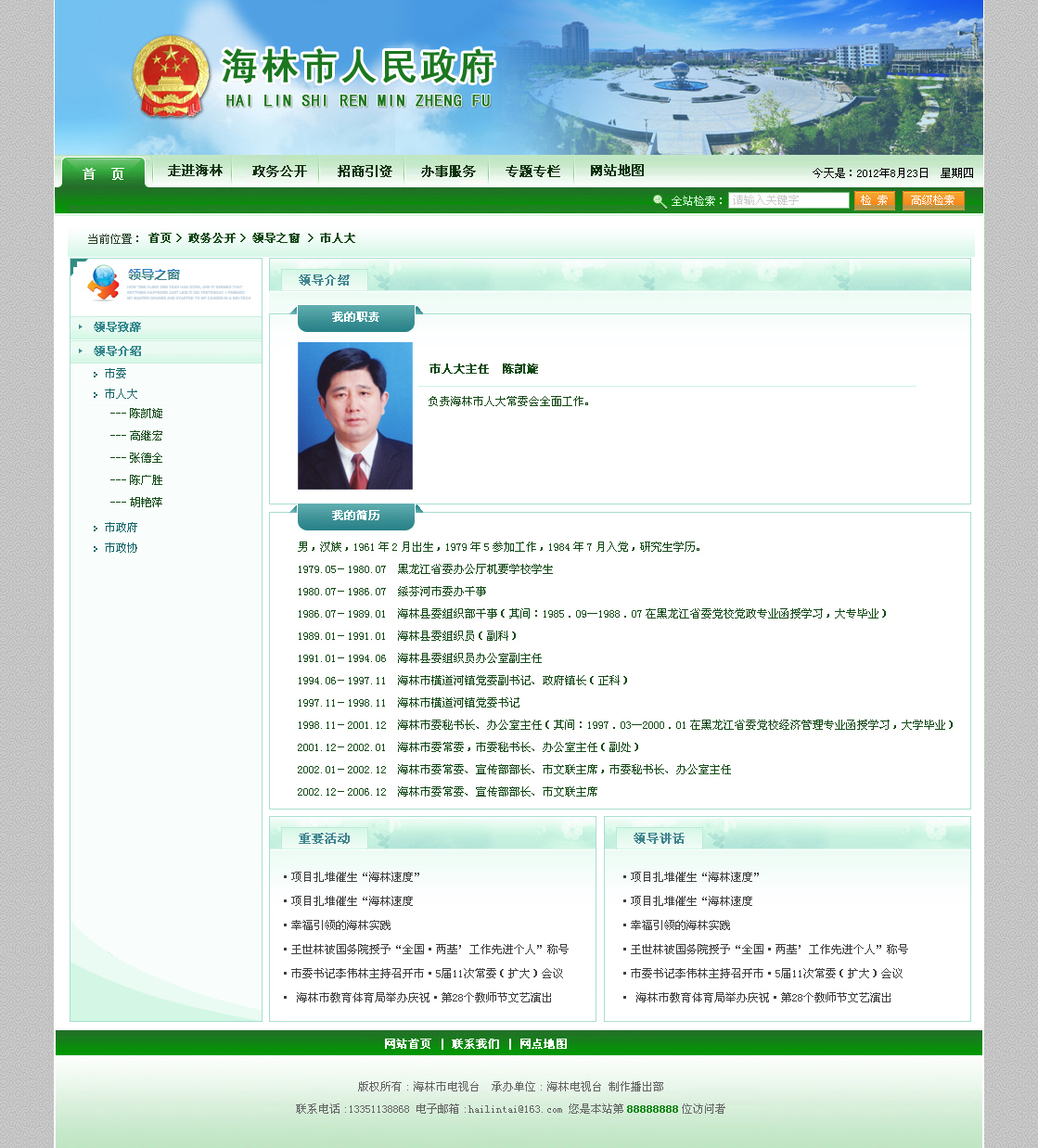Image resolution: width=1038 pixels, height=1148 pixels.
Task: Click the 重要活动 panel header tab
Action: 324,838
